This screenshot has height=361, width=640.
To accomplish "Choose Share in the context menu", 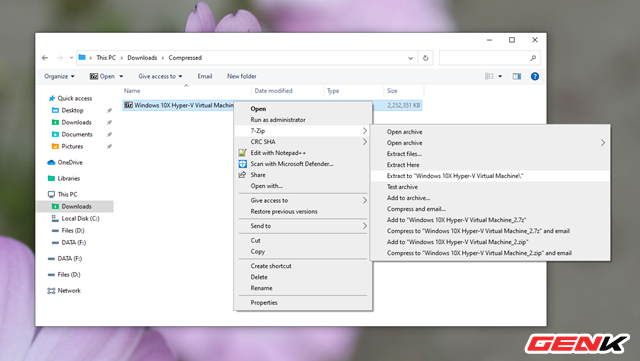I will click(x=303, y=175).
